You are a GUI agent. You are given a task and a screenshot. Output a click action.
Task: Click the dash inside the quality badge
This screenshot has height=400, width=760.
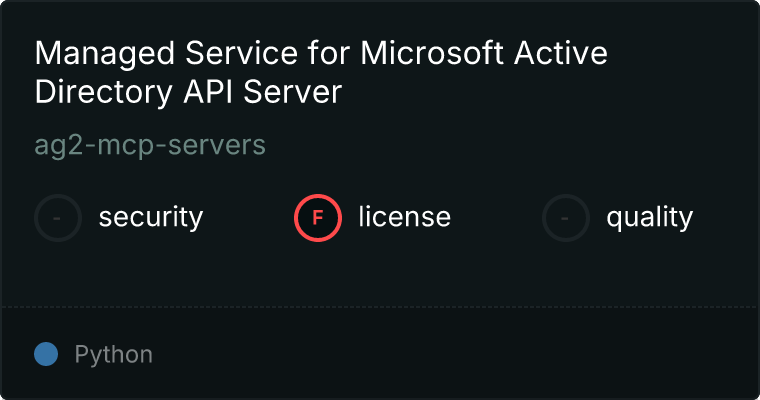566,217
